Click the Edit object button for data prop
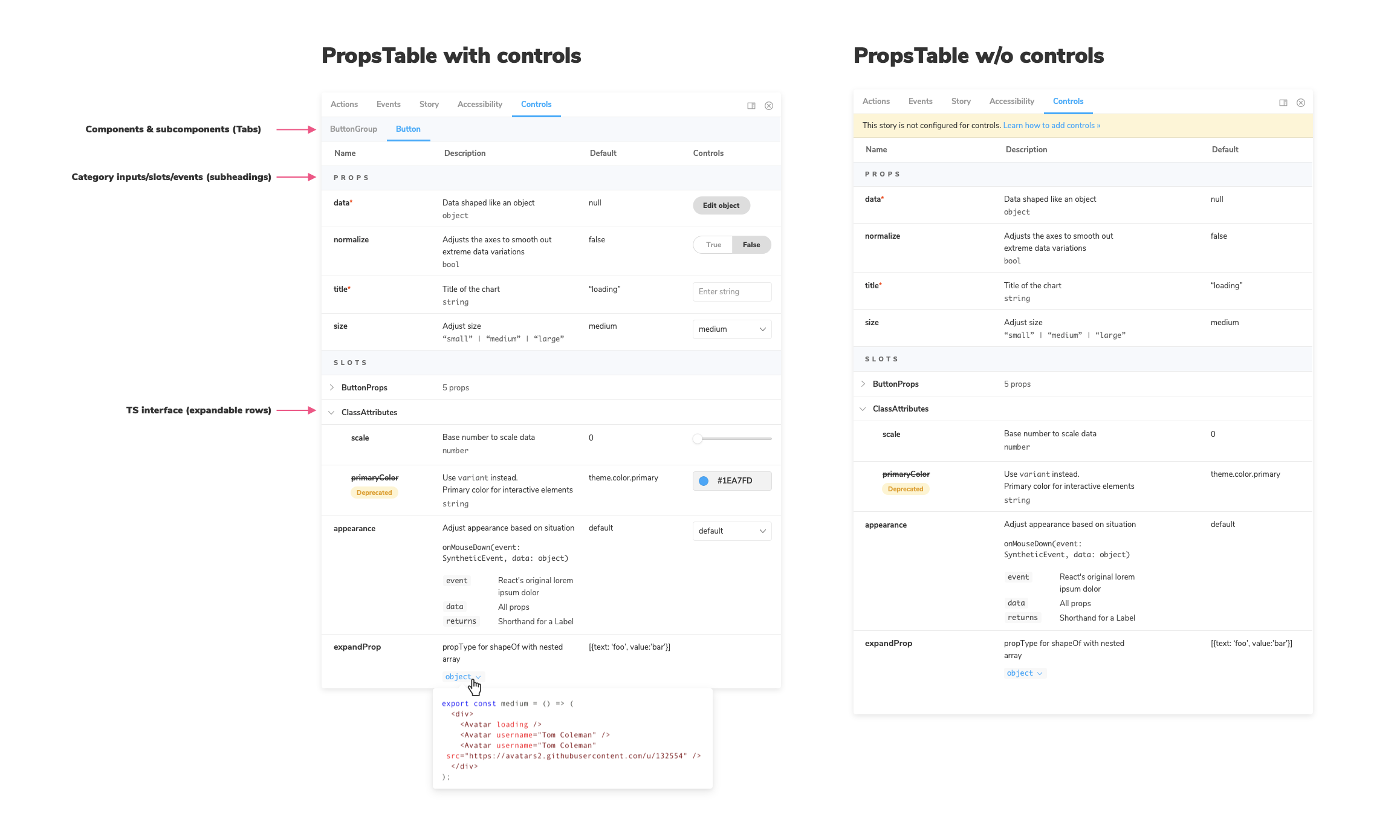 coord(721,205)
